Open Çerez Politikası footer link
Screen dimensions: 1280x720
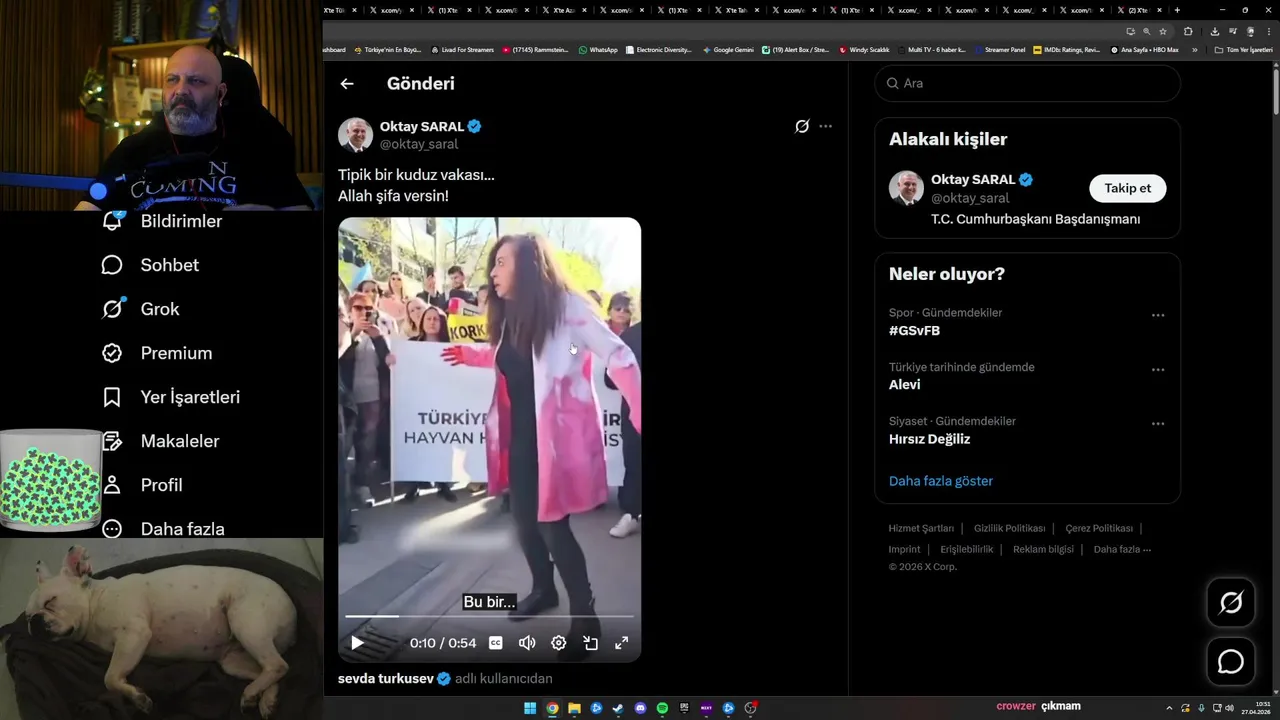coord(1099,528)
